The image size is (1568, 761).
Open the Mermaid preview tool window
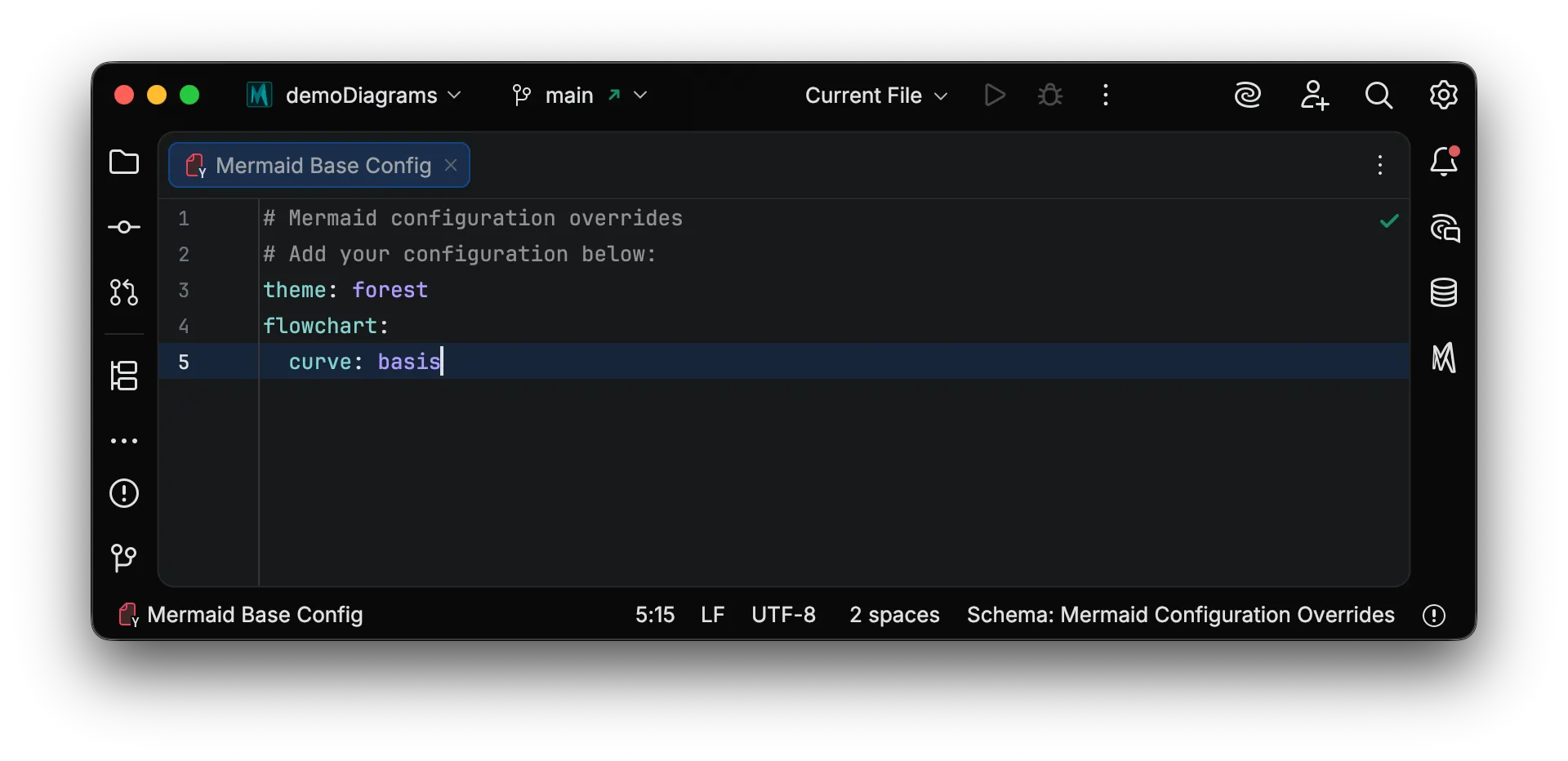tap(1444, 358)
